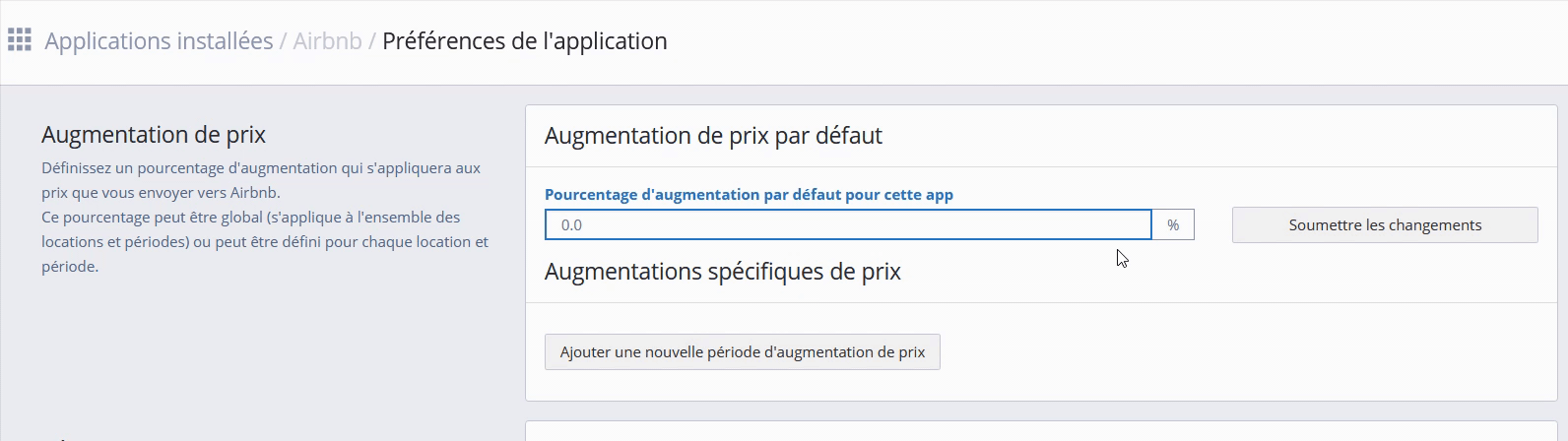Click the 0.0 placeholder in percentage field
Screen dimensions: 1568x441
pos(571,225)
